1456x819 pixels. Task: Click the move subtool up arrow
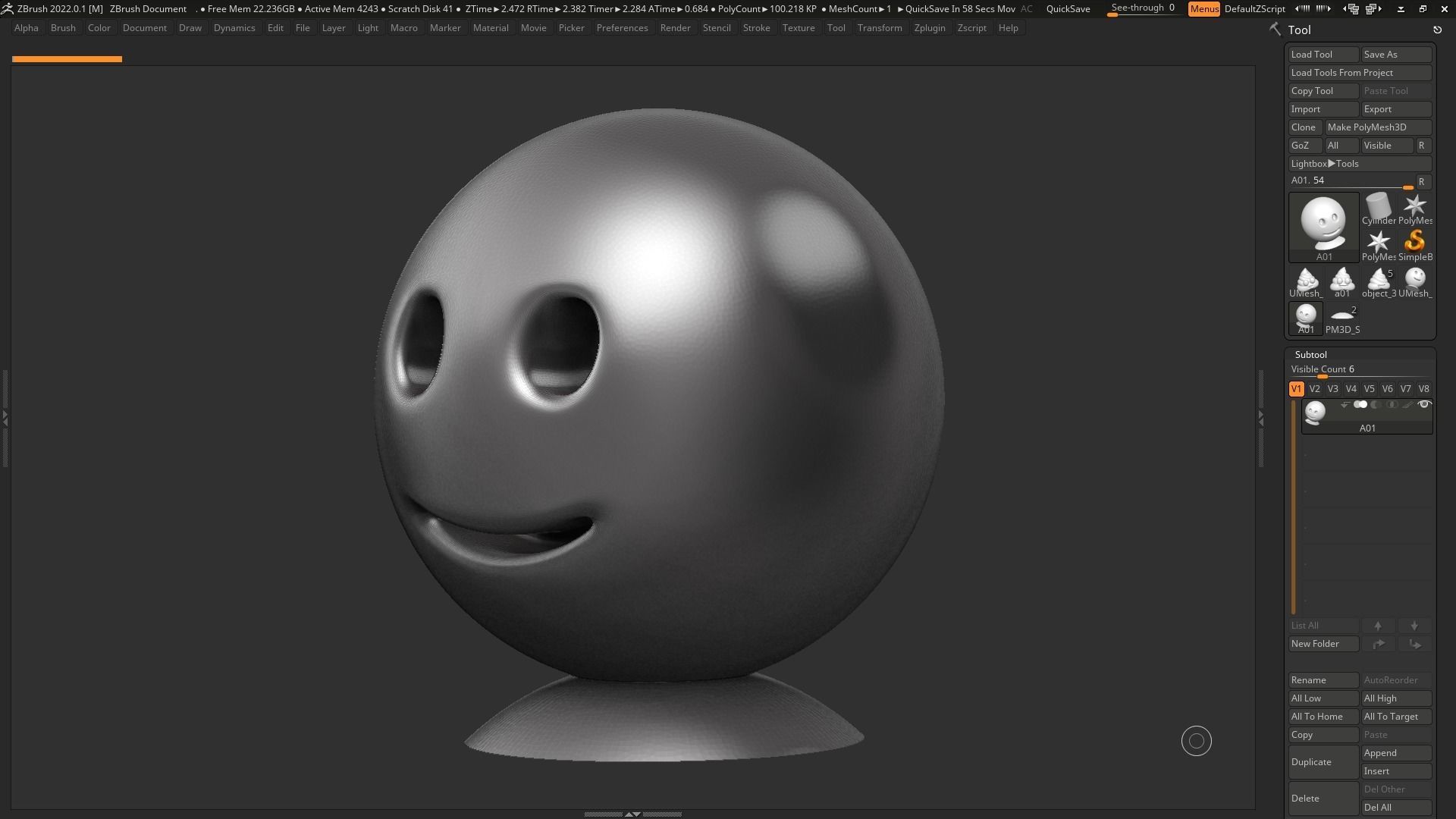[x=1378, y=626]
